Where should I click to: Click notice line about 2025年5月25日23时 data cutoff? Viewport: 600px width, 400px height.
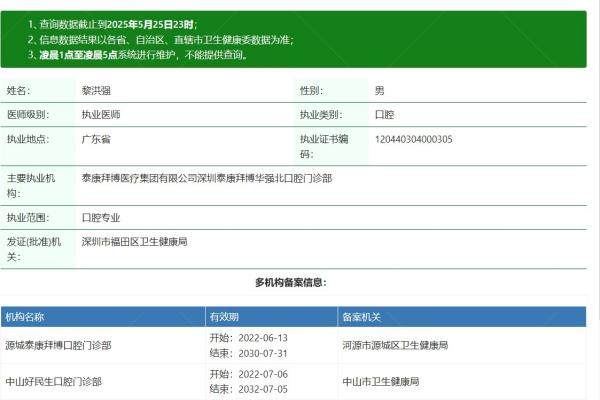(x=112, y=24)
